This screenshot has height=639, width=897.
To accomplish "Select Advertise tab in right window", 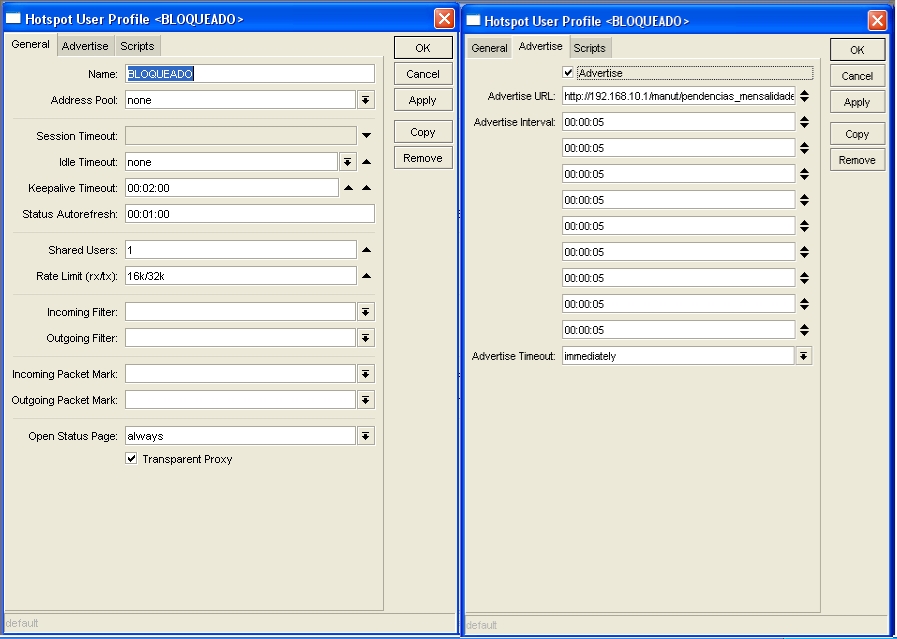I will (x=540, y=47).
